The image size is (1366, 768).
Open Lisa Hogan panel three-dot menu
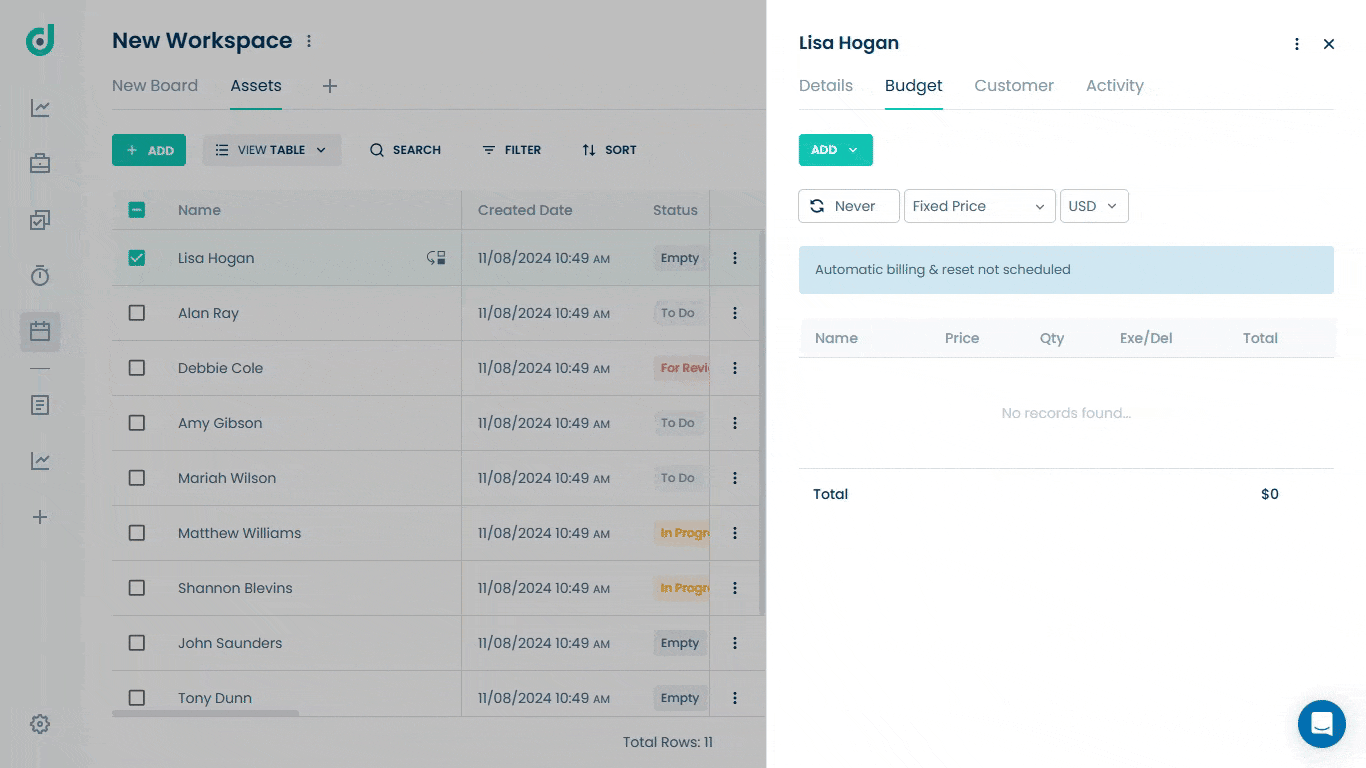point(1297,44)
